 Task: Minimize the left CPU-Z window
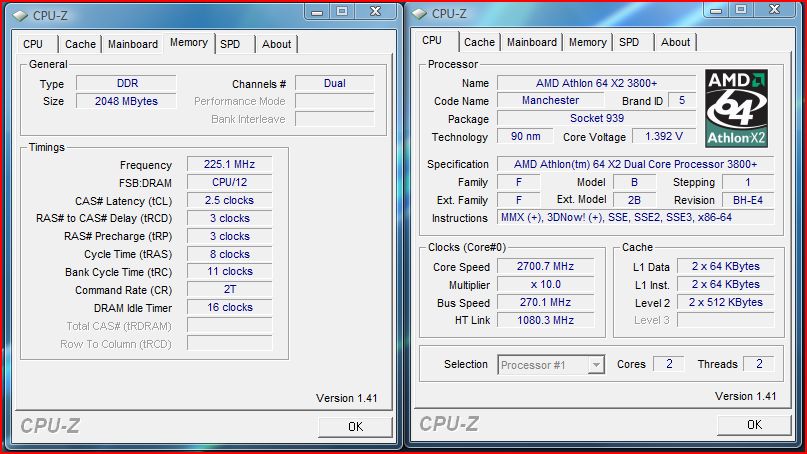317,12
